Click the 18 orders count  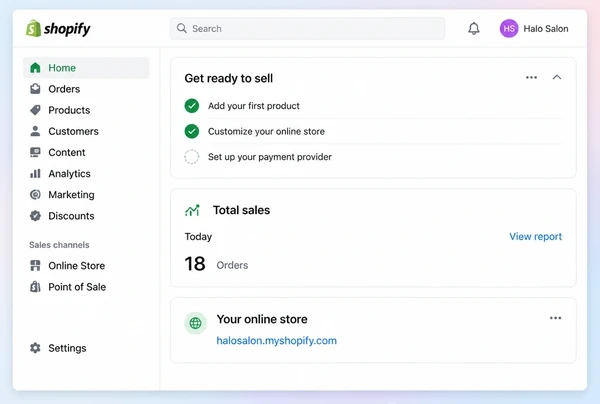195,264
